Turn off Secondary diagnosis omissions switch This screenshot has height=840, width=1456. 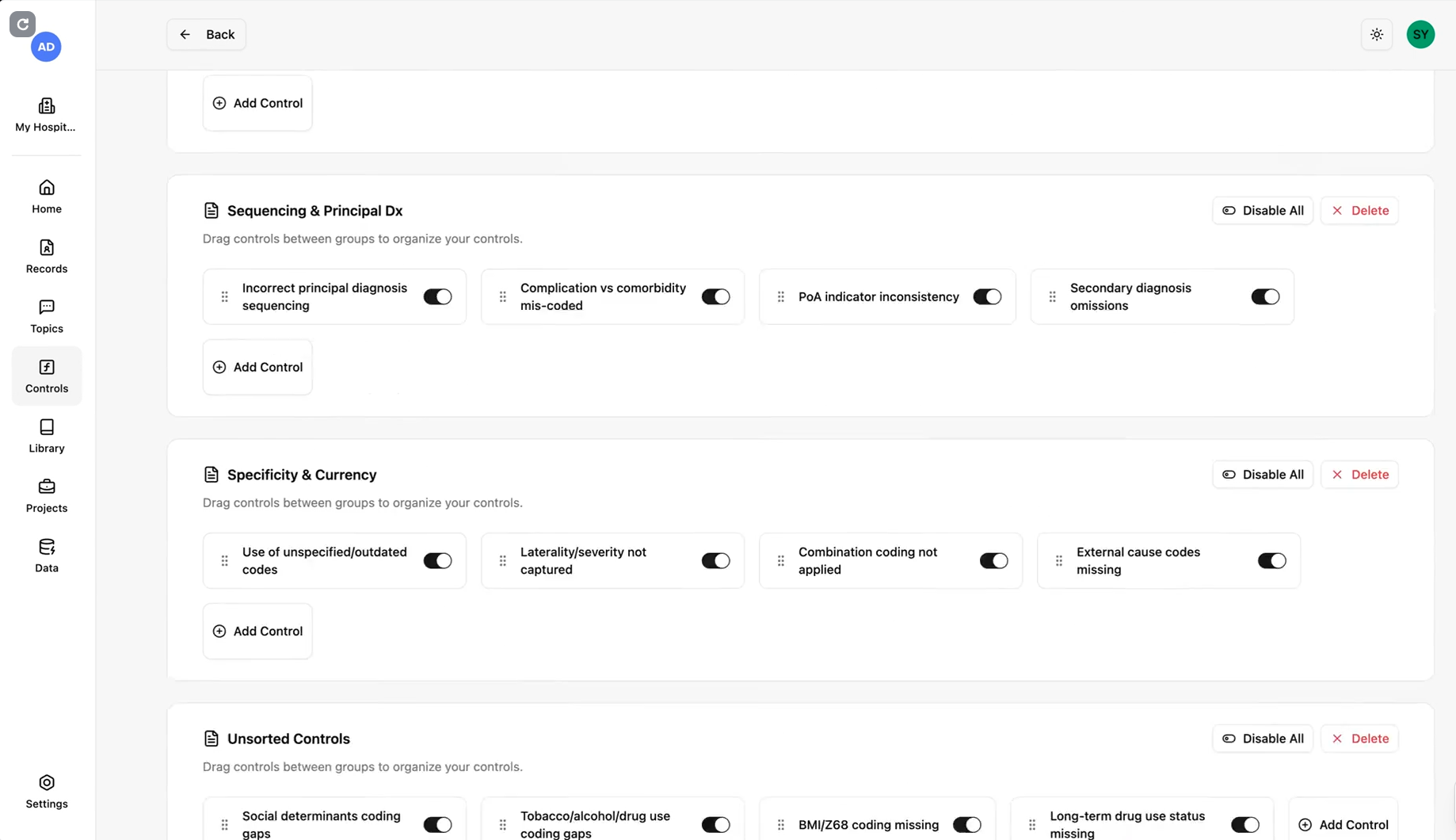coord(1265,297)
